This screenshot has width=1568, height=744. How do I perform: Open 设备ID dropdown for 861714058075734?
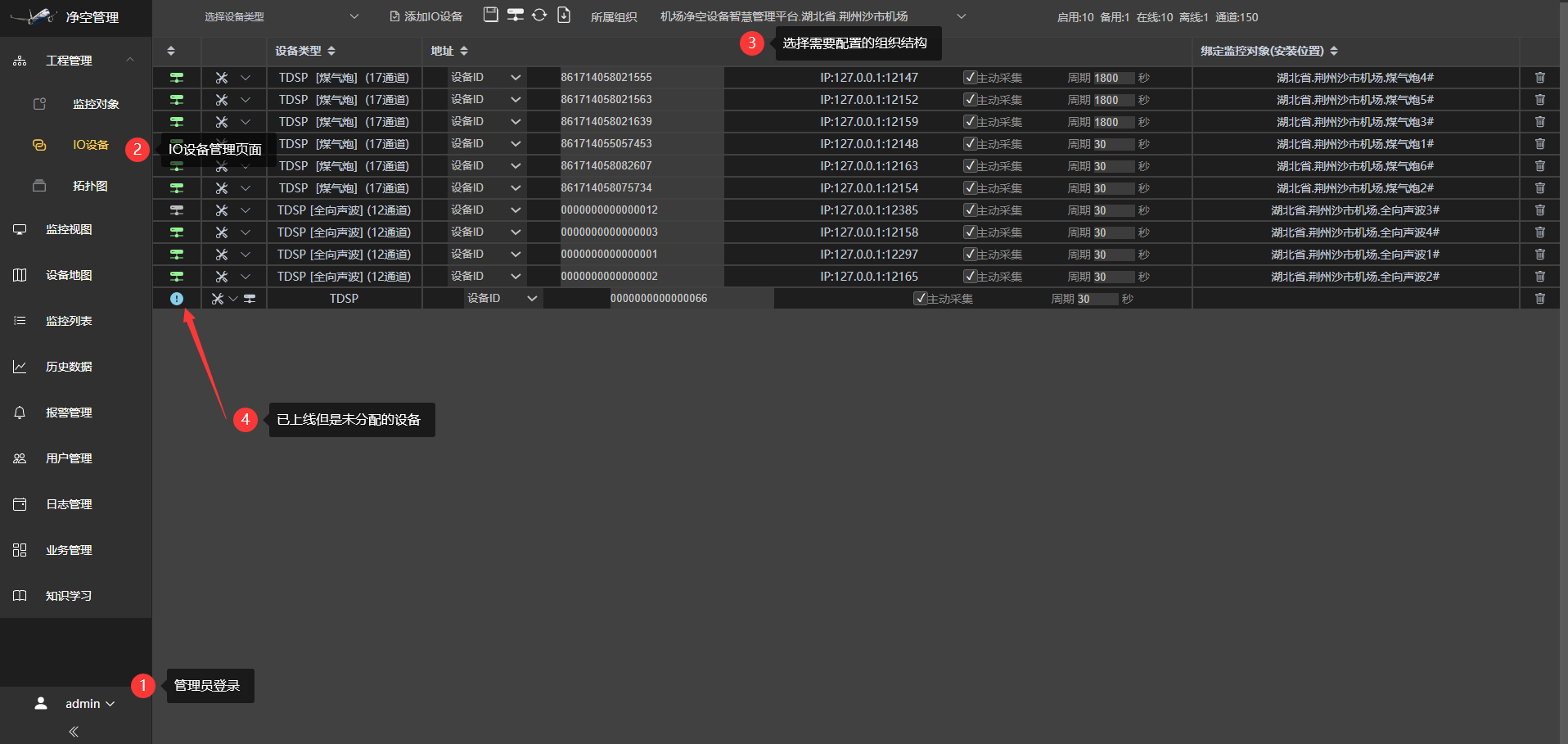point(486,188)
